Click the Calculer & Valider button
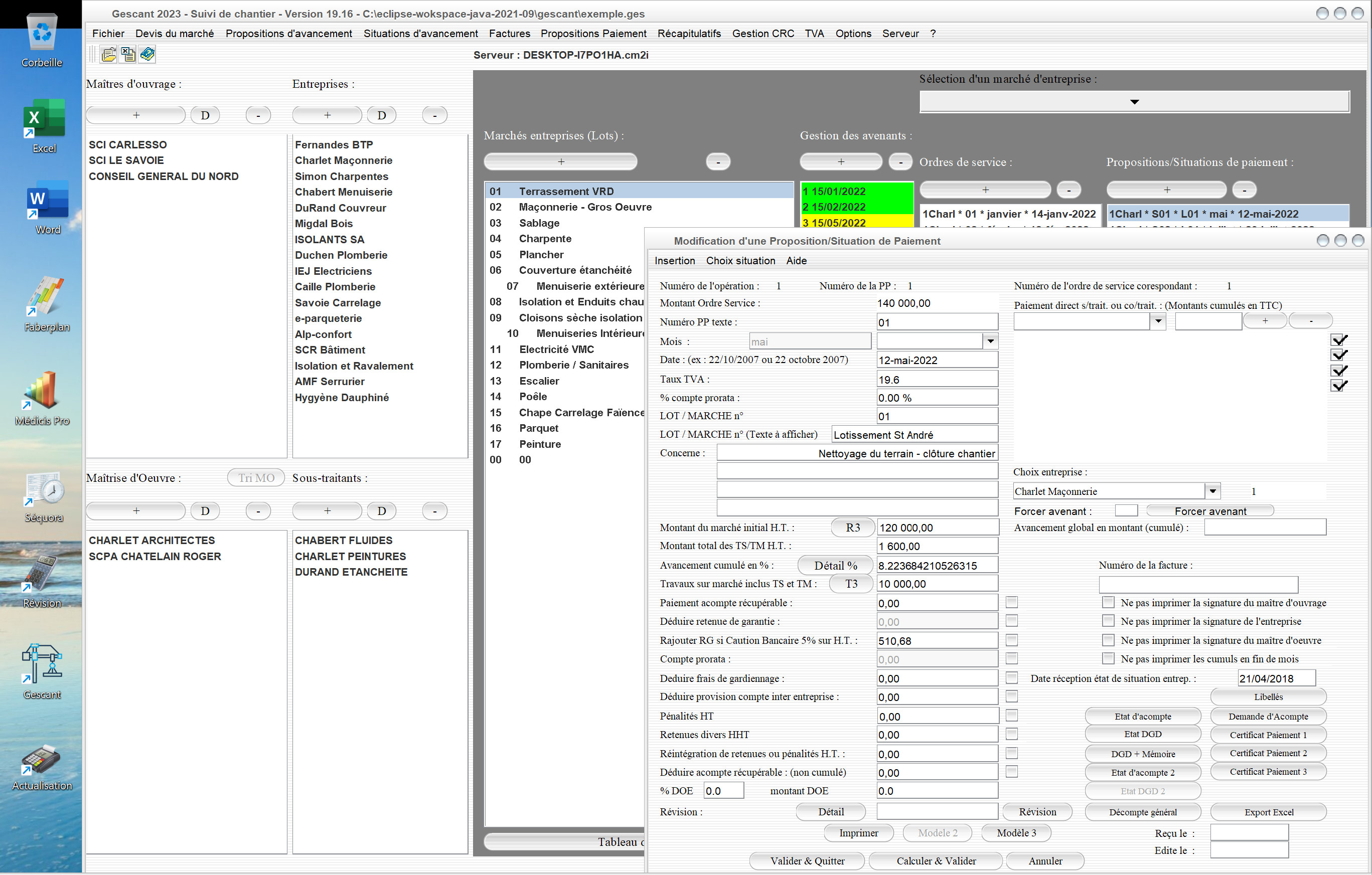The image size is (1372, 875). coord(936,861)
